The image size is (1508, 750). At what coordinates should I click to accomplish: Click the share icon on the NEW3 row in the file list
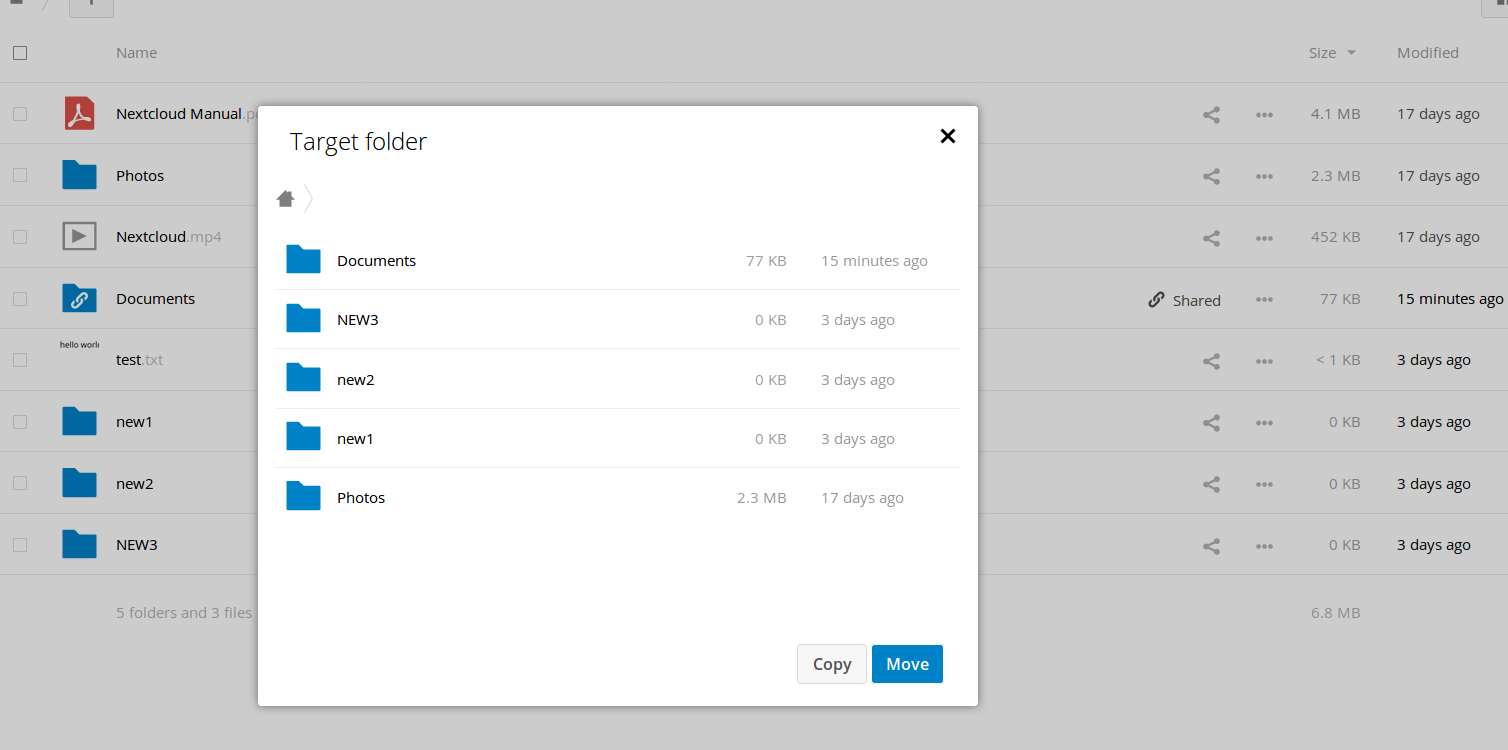coord(1211,546)
